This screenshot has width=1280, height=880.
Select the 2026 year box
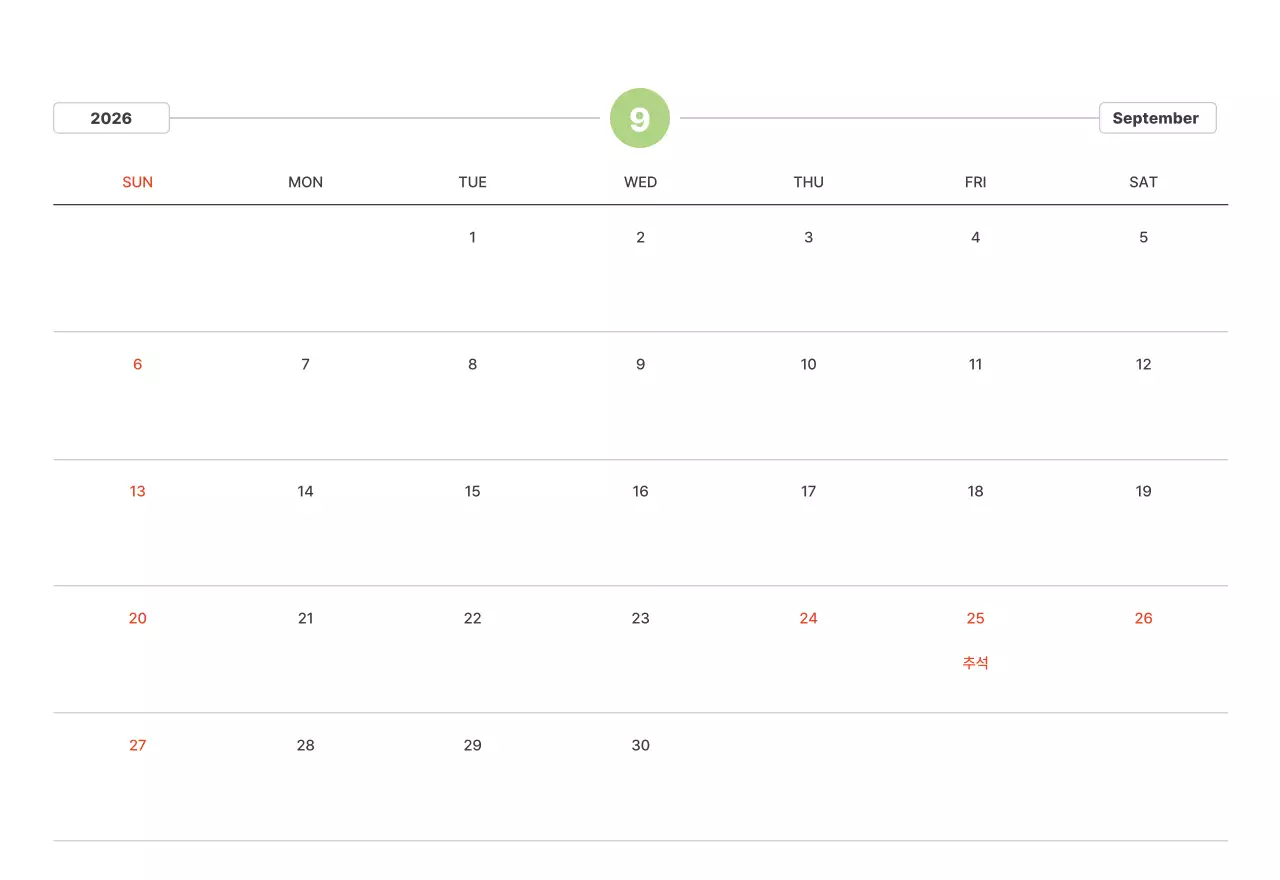click(111, 118)
